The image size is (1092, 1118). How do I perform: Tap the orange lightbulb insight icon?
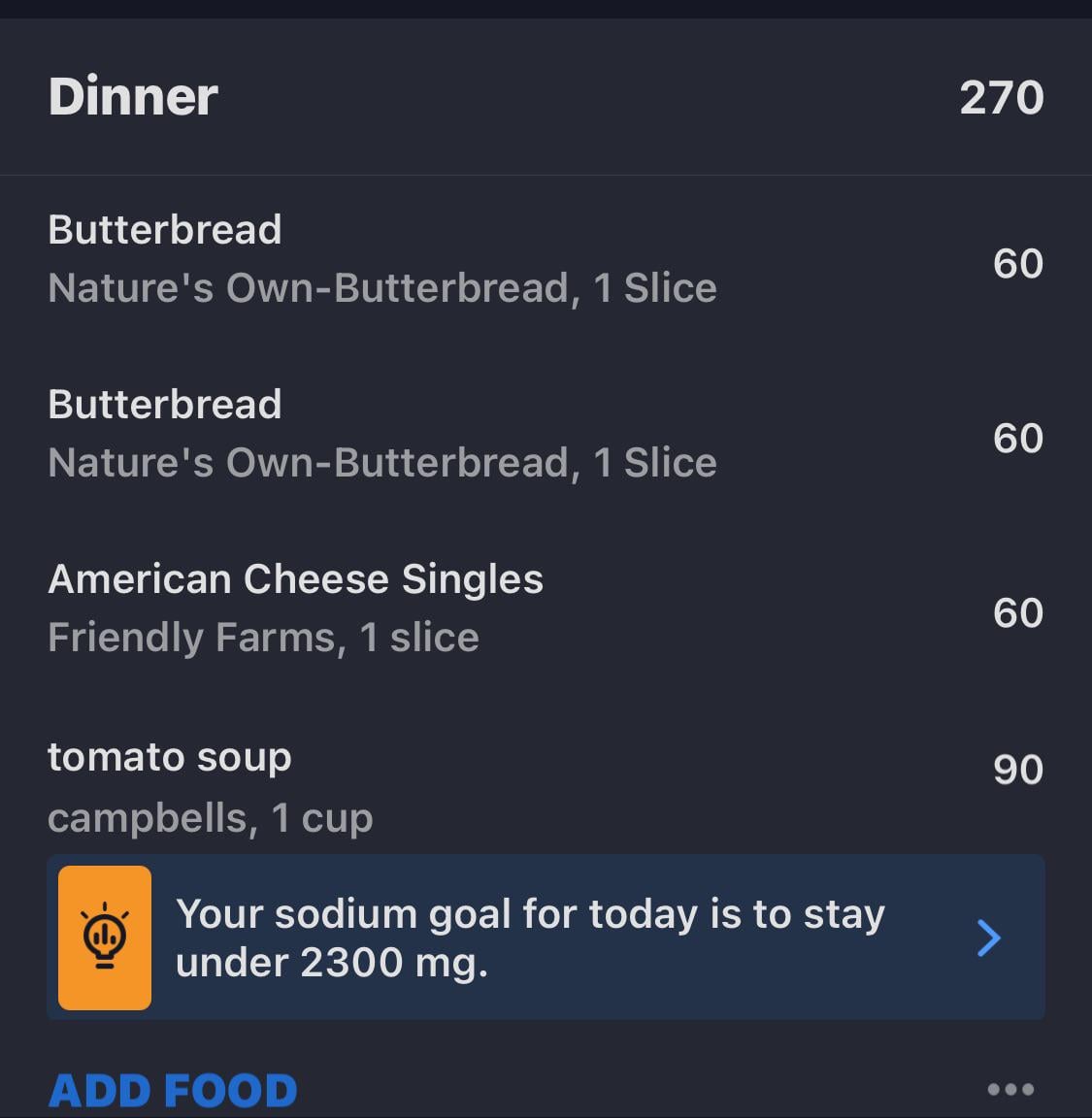click(104, 937)
